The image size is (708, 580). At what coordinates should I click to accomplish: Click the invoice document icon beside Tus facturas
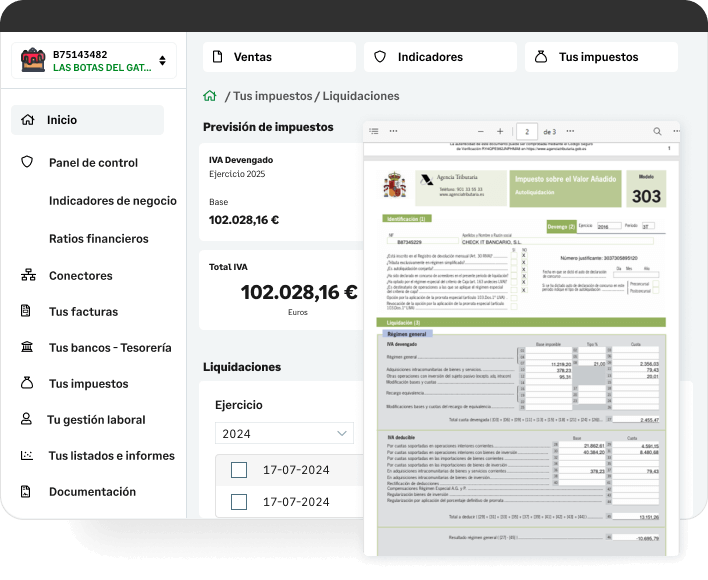(26, 311)
